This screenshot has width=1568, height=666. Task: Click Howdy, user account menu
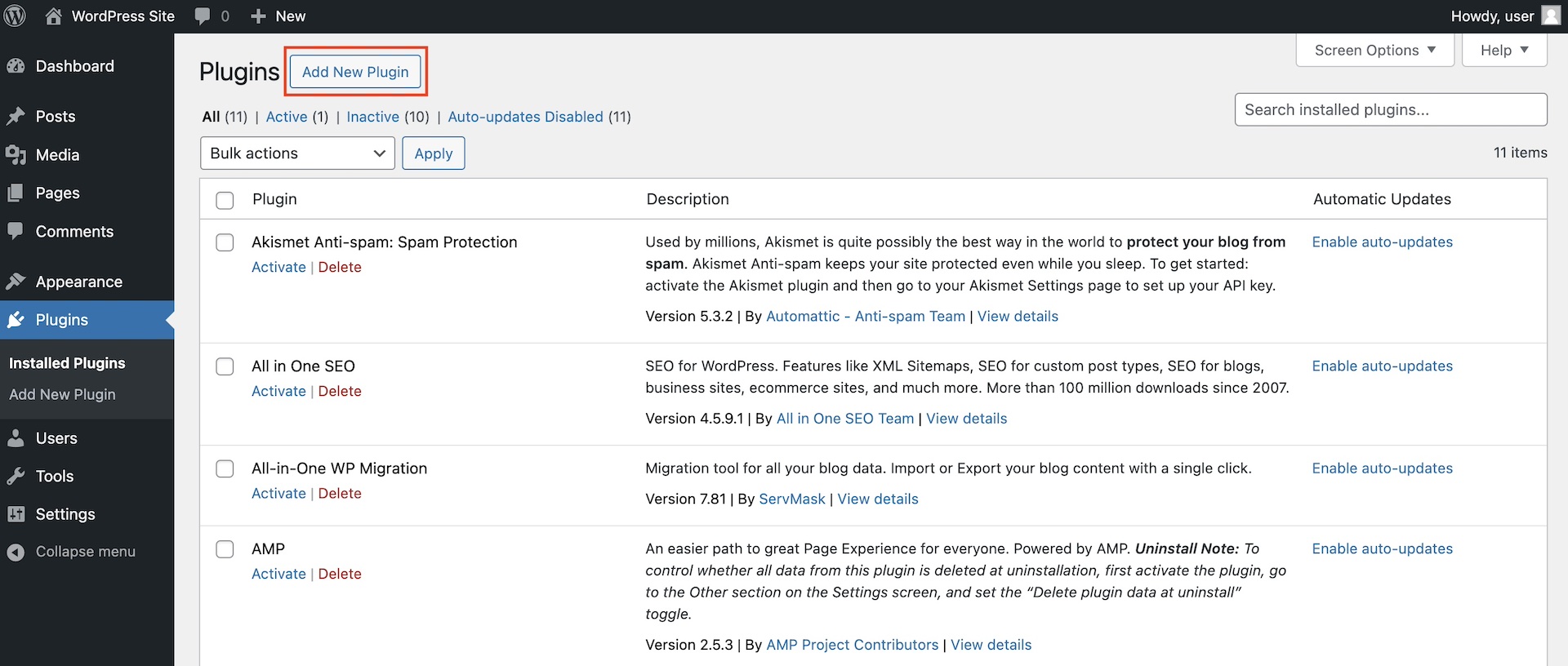1505,16
